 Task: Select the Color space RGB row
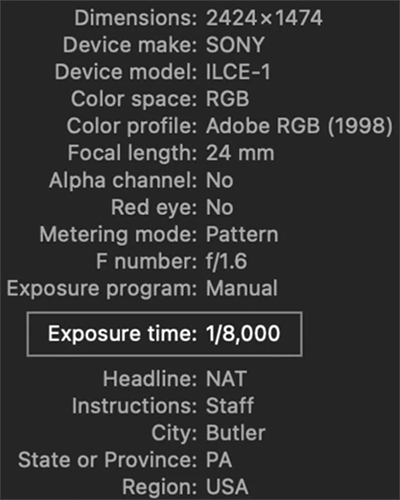click(160, 99)
